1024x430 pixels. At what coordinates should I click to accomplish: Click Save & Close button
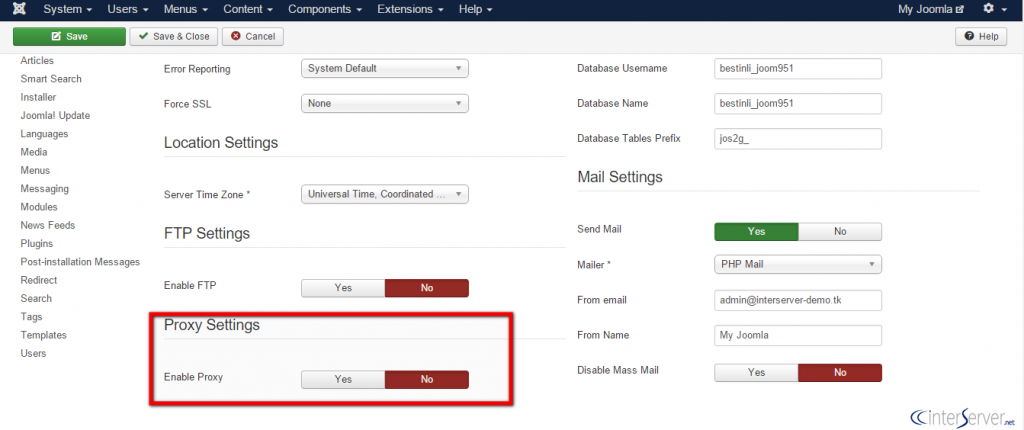pyautogui.click(x=174, y=37)
